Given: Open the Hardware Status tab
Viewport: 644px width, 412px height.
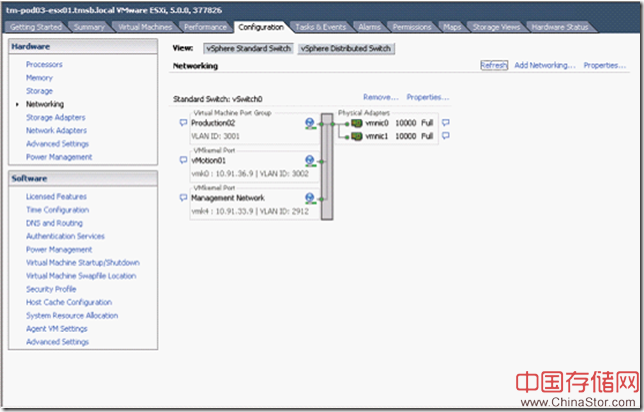Looking at the screenshot, I should click(560, 27).
